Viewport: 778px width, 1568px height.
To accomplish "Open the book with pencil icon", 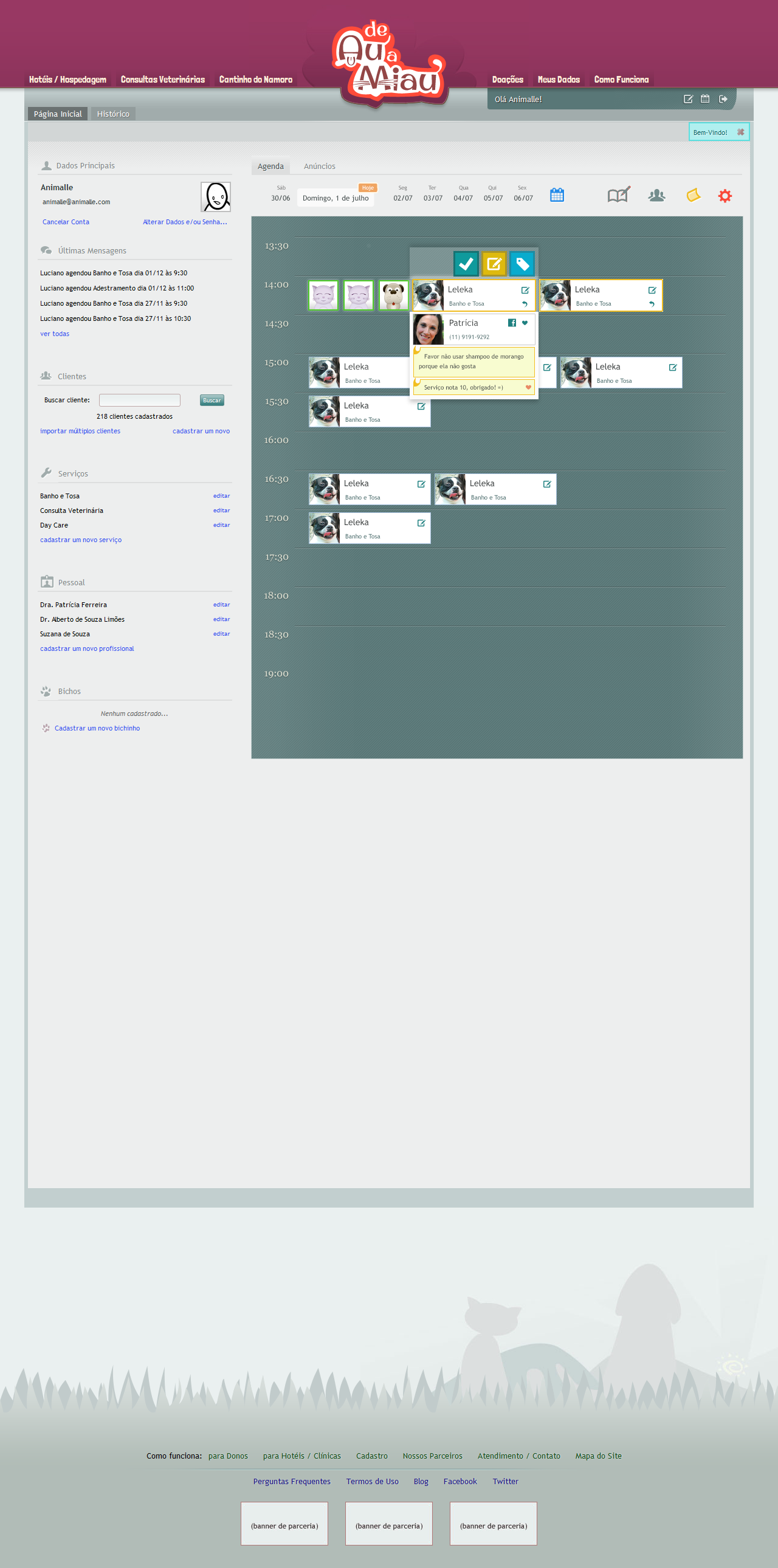I will (619, 194).
